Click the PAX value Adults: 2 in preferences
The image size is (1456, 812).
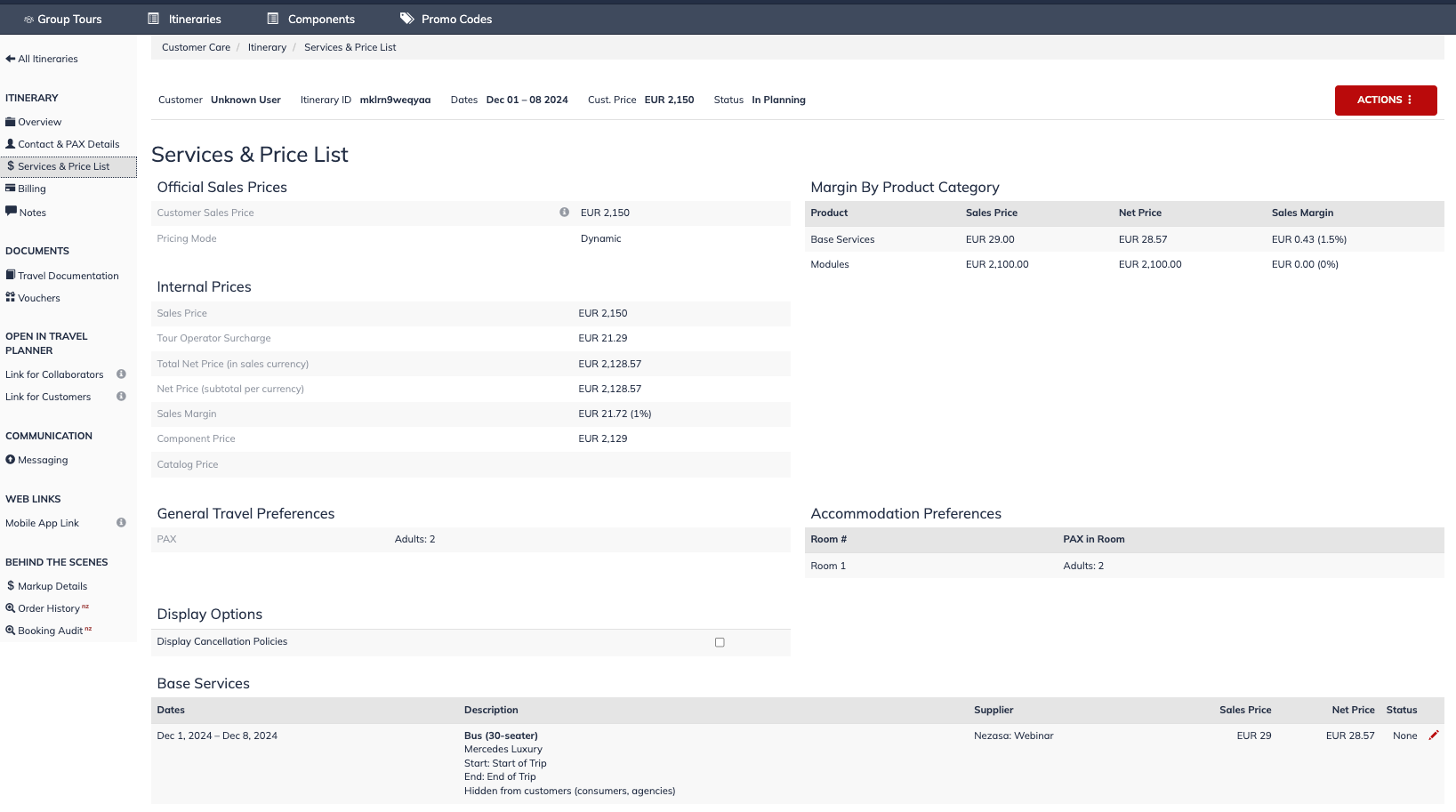coord(415,539)
